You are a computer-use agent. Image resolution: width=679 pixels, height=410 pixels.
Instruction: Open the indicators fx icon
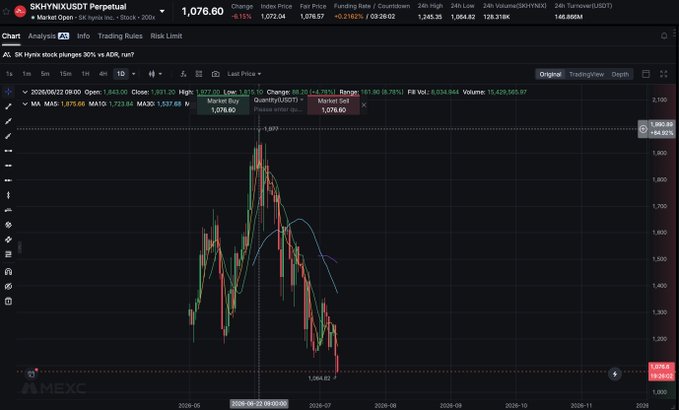click(x=183, y=74)
